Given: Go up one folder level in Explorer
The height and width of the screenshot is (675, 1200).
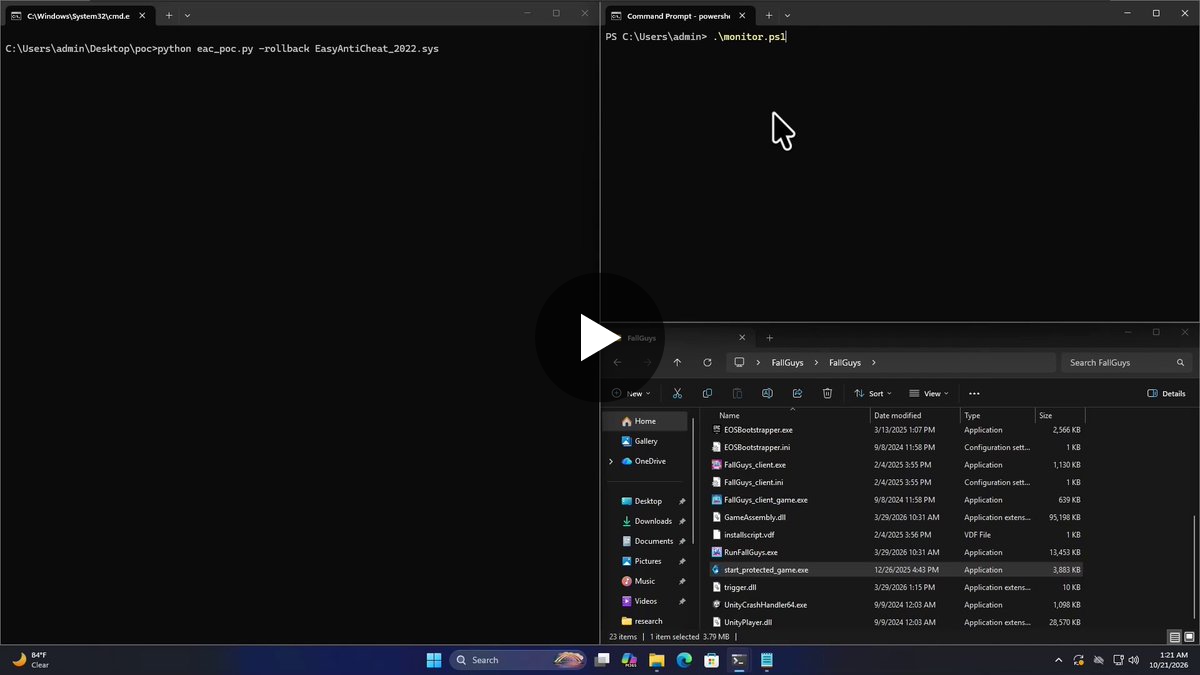Looking at the screenshot, I should tap(677, 363).
